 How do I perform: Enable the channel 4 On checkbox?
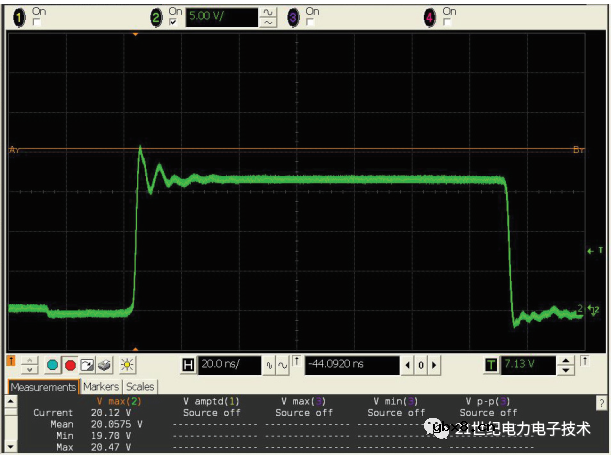point(448,22)
